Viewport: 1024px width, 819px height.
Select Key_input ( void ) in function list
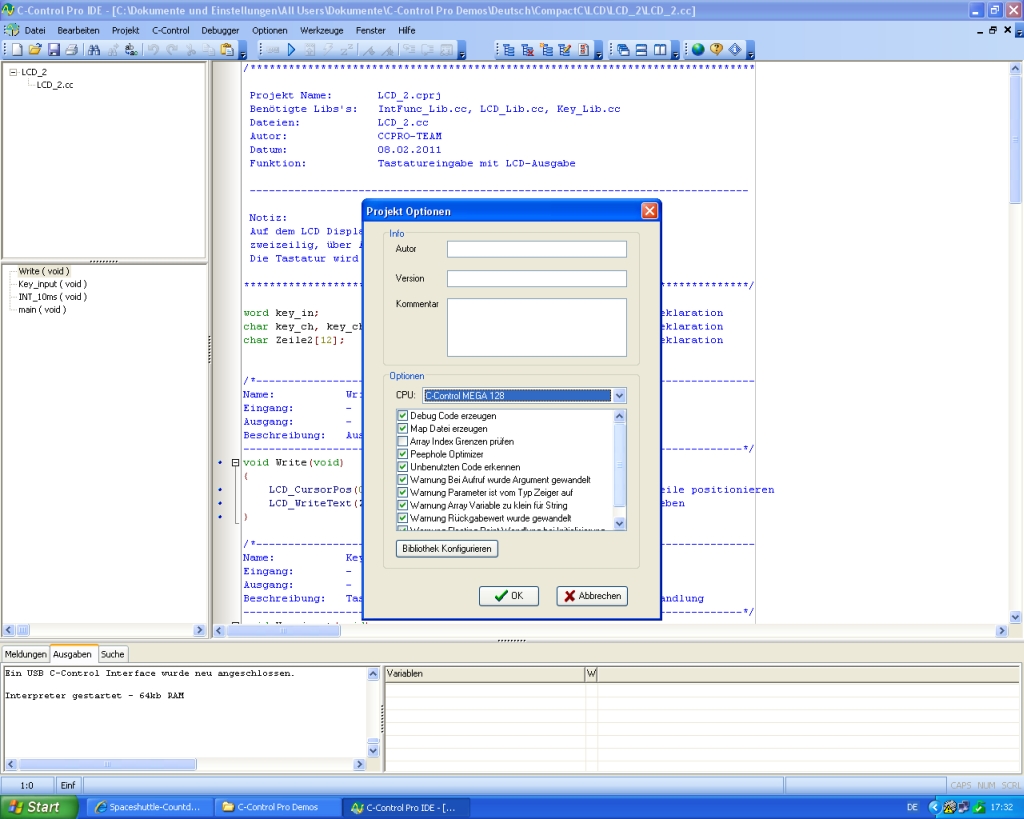(x=52, y=284)
